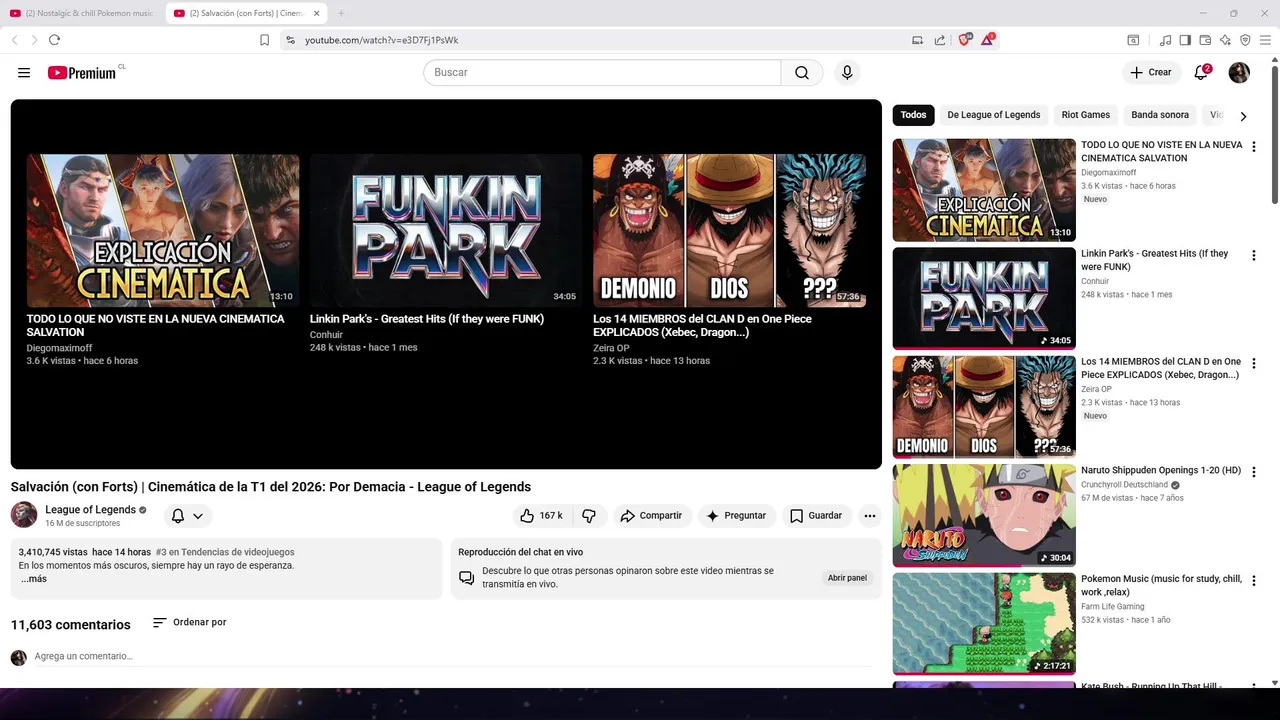This screenshot has height=720, width=1280.
Task: Click Crunchyroll Deutschland channel name
Action: pyautogui.click(x=1125, y=485)
